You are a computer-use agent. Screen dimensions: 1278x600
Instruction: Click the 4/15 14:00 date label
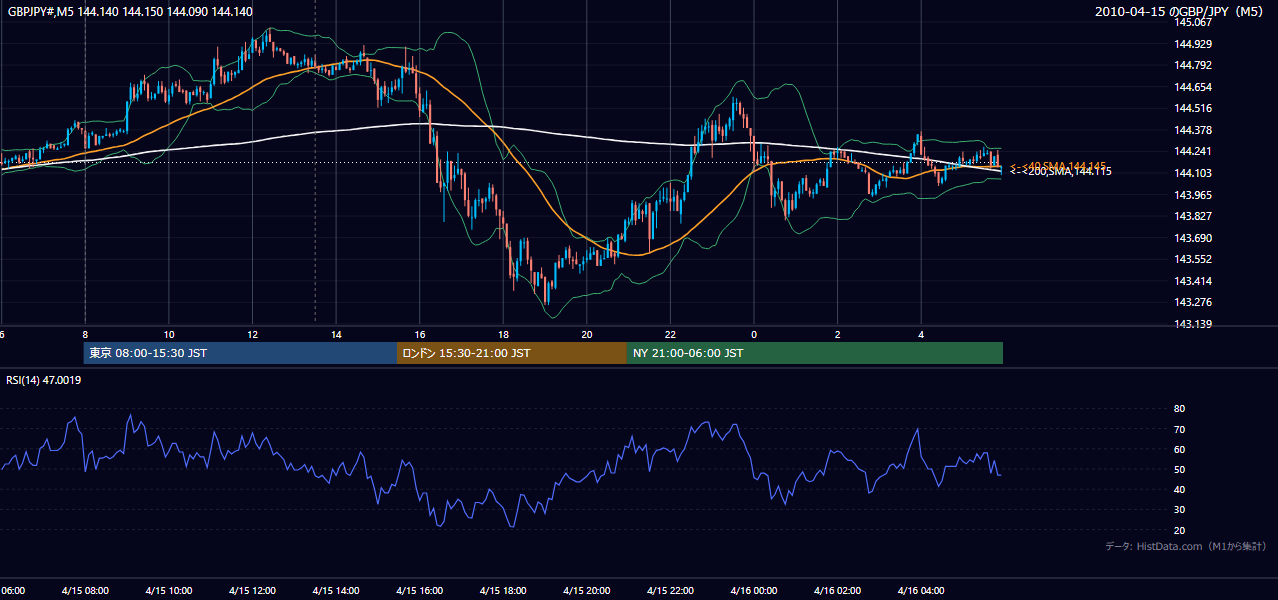336,590
